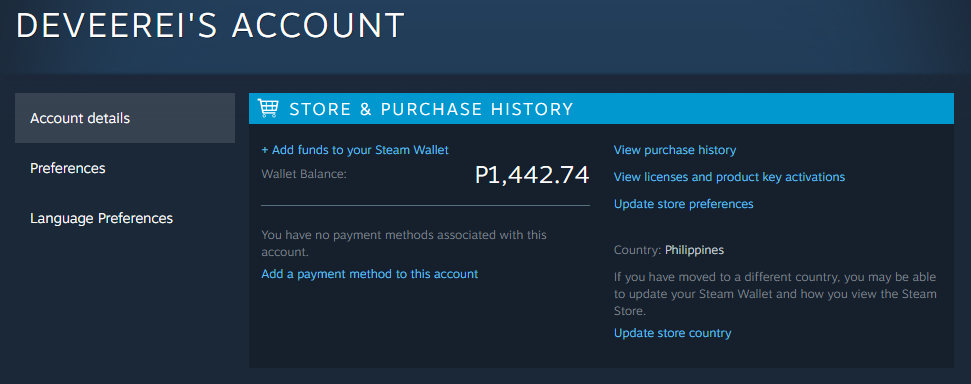Click the Store & Purchase History heading
This screenshot has height=384, width=971.
point(431,109)
